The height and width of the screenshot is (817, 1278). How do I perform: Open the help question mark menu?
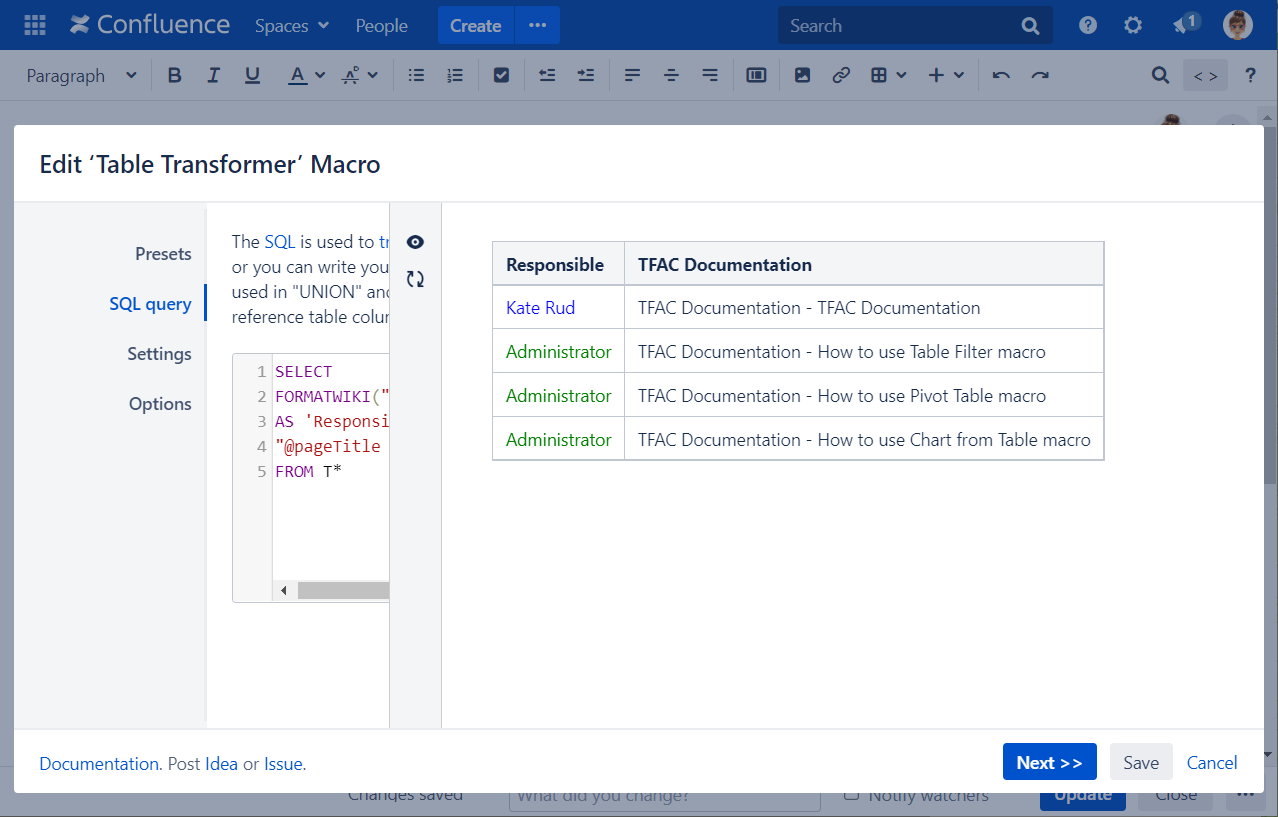tap(1088, 25)
